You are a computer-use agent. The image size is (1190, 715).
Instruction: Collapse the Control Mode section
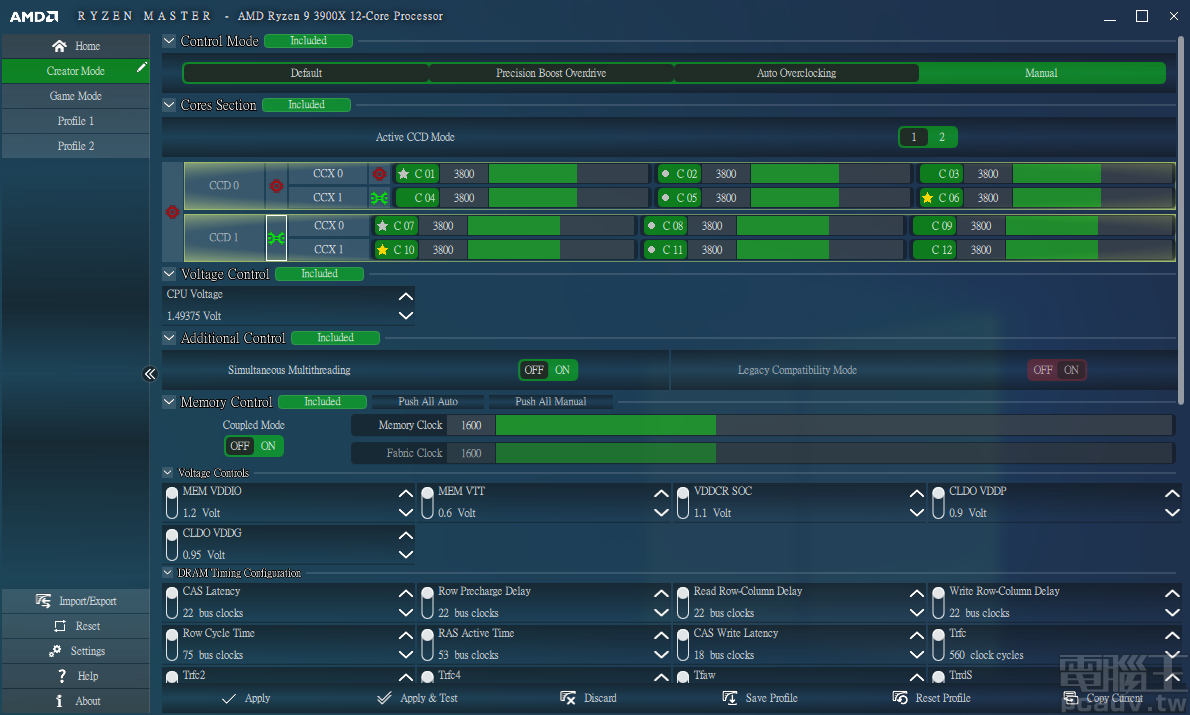point(169,41)
